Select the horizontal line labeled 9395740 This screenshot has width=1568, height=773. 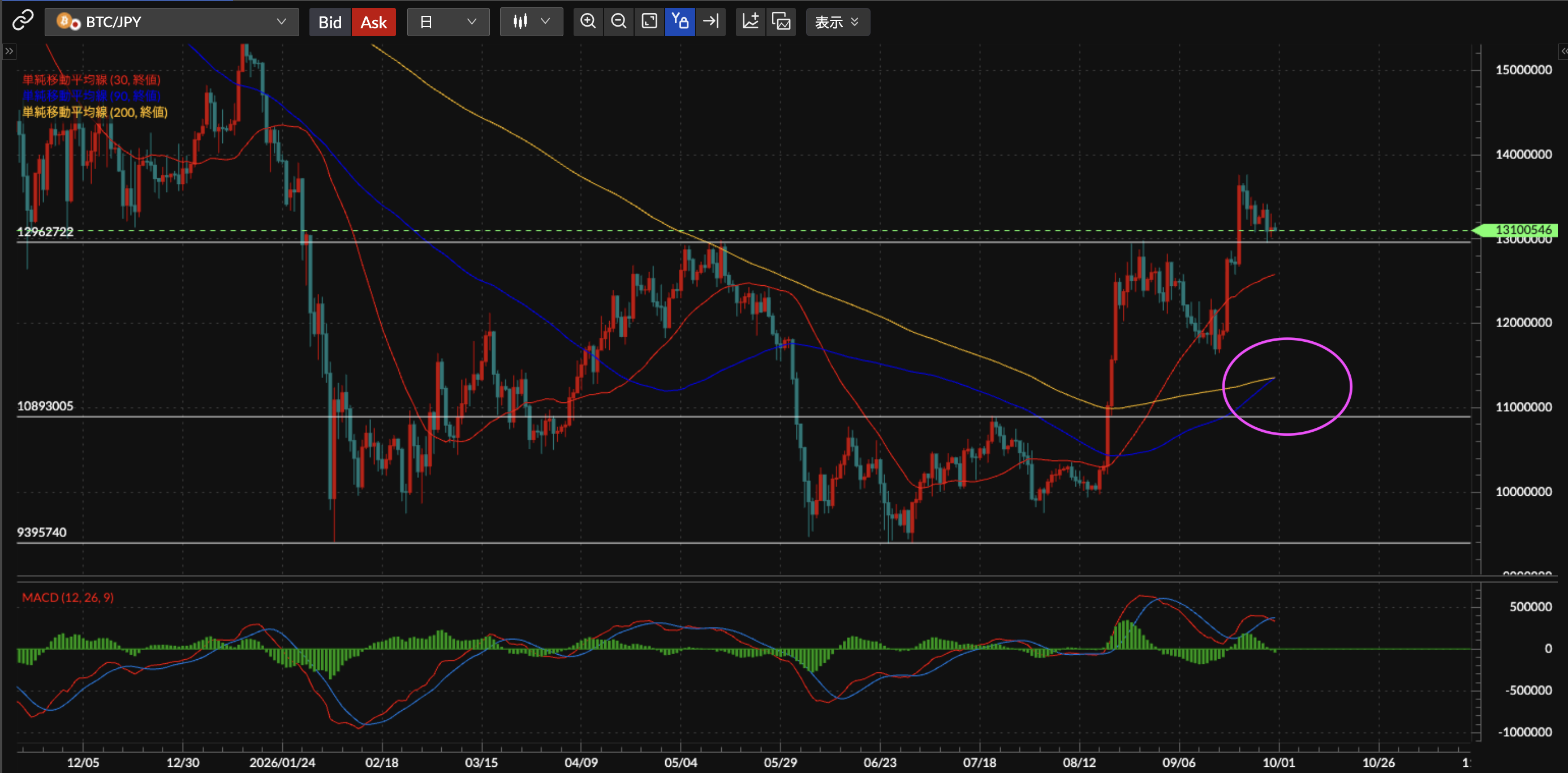tap(743, 543)
